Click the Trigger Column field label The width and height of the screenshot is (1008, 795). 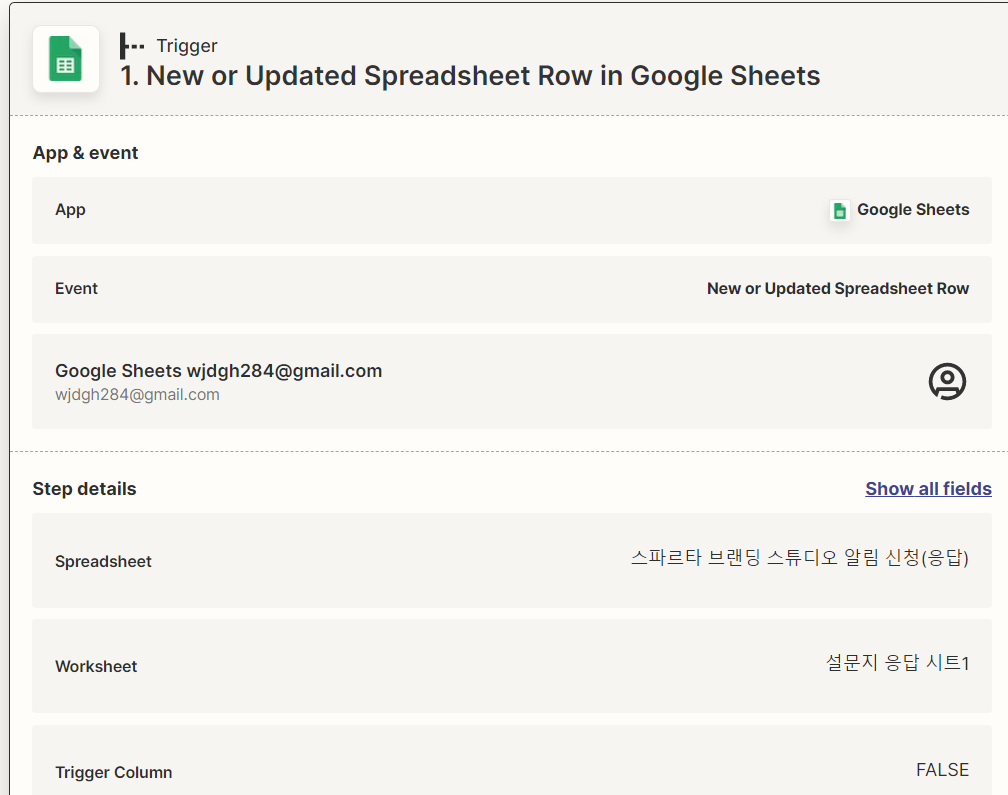114,773
